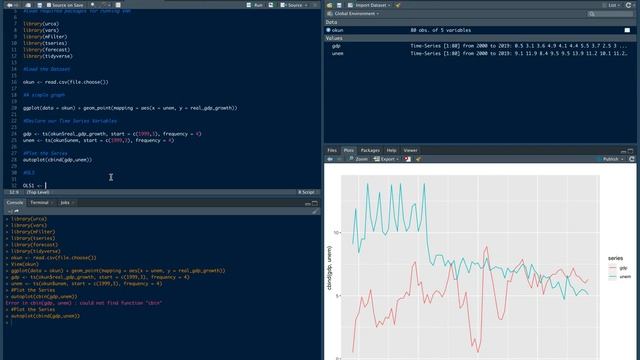Select the Plots tab
Screen dimensions: 640x360
tap(349, 150)
